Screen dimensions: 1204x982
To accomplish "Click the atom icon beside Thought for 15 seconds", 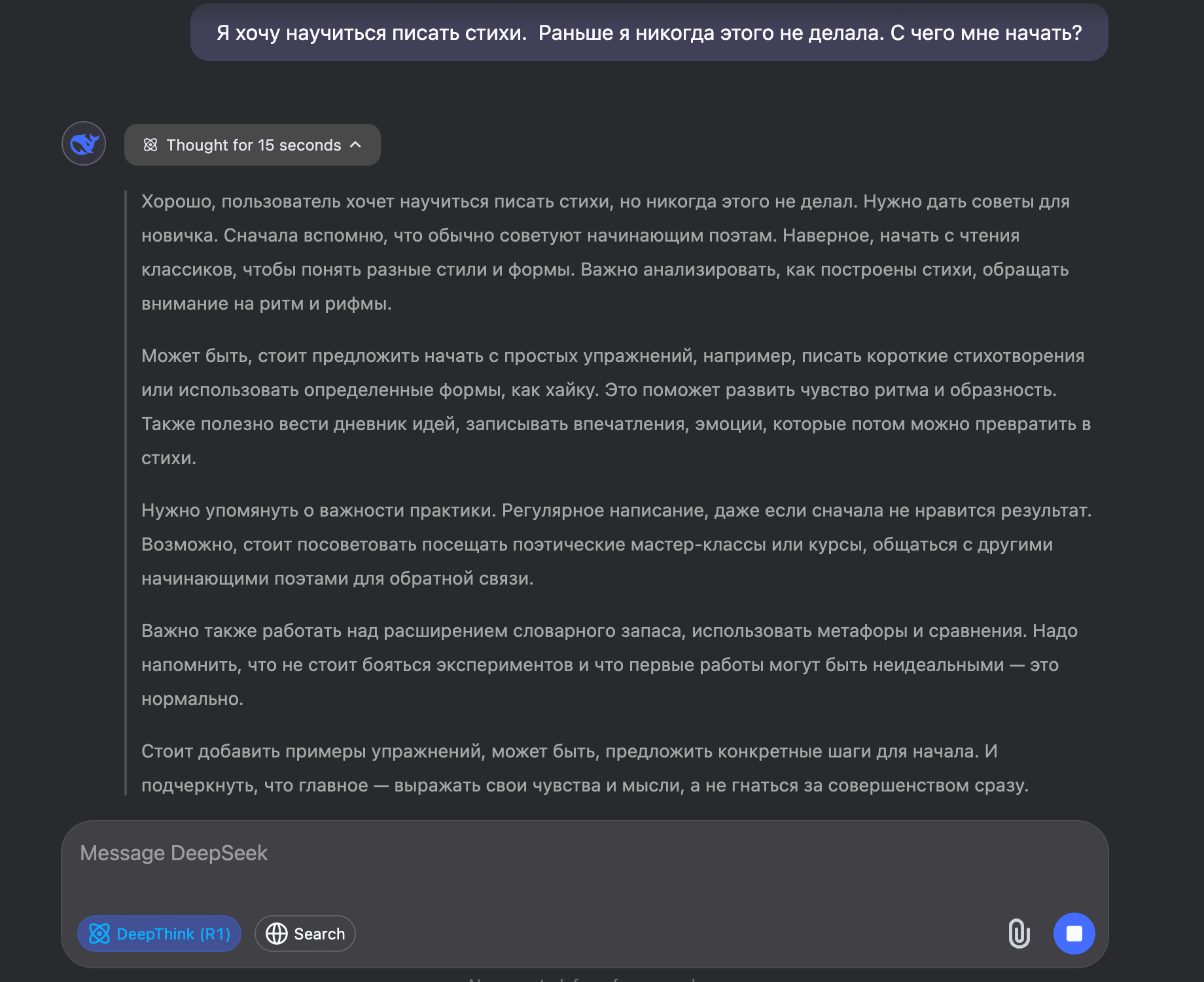I will click(150, 145).
